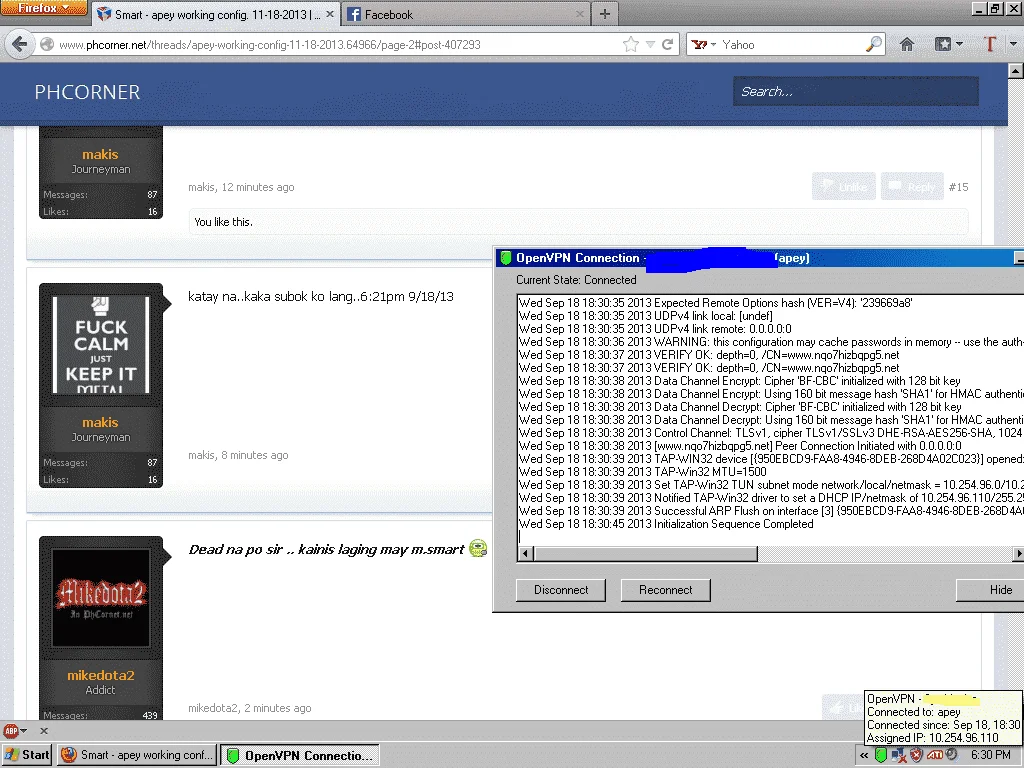Click the site identity globe icon in address bar
Screen dimensions: 1024x768
[46, 44]
